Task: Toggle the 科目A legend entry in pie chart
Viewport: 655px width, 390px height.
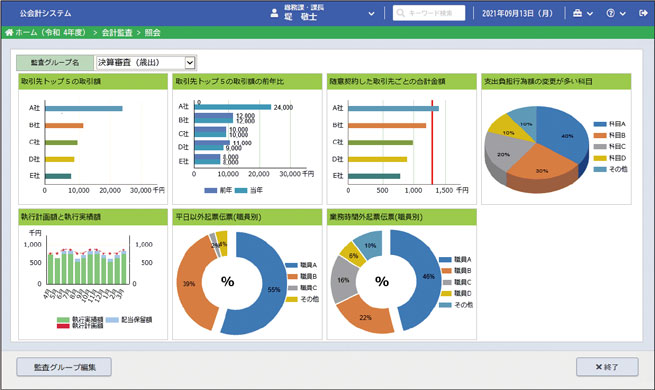Action: [610, 124]
